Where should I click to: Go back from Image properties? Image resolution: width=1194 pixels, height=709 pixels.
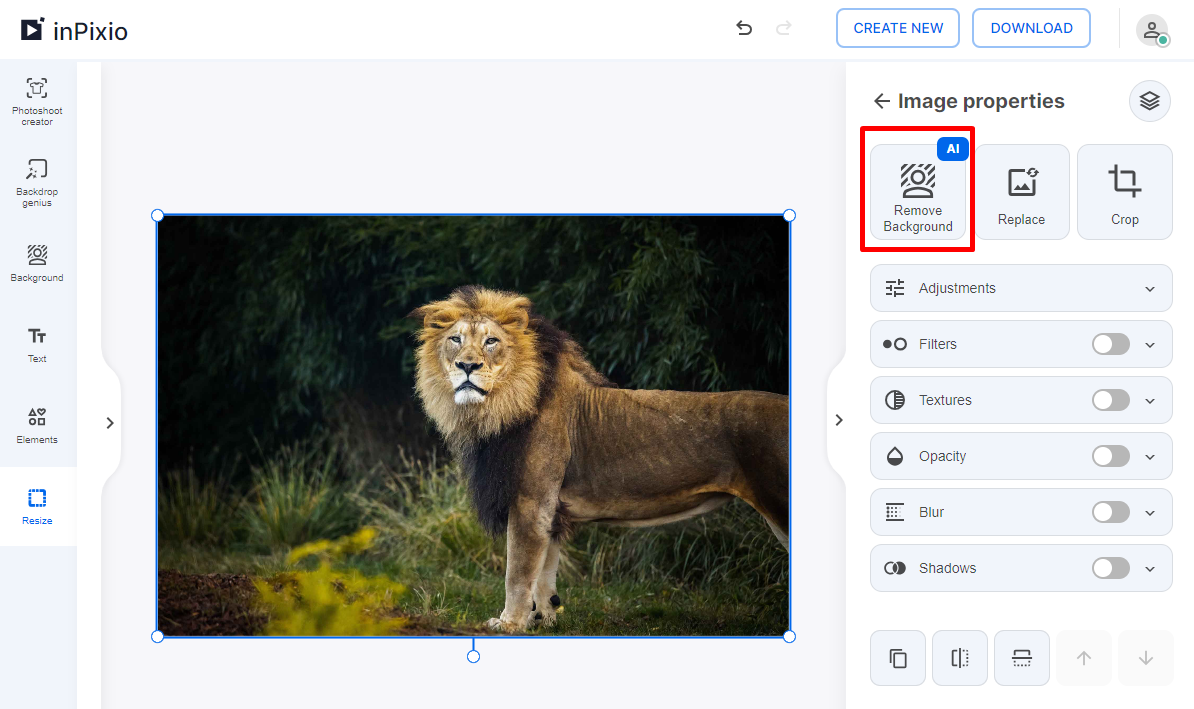click(881, 101)
